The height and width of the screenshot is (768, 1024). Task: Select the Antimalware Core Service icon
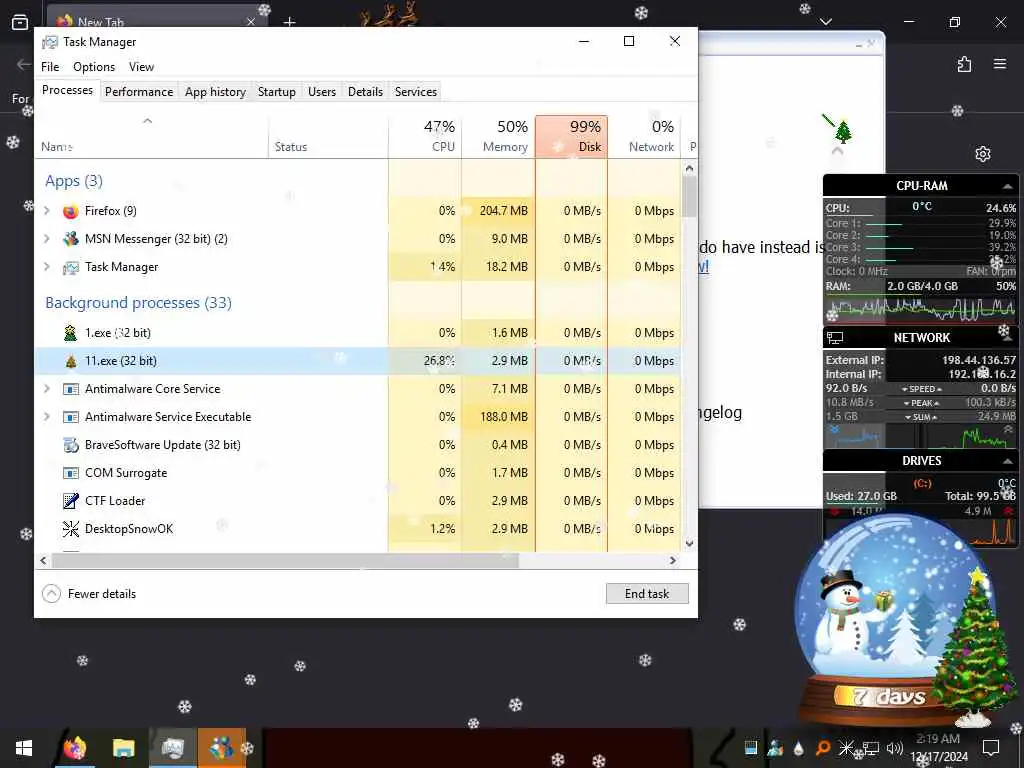tap(71, 389)
